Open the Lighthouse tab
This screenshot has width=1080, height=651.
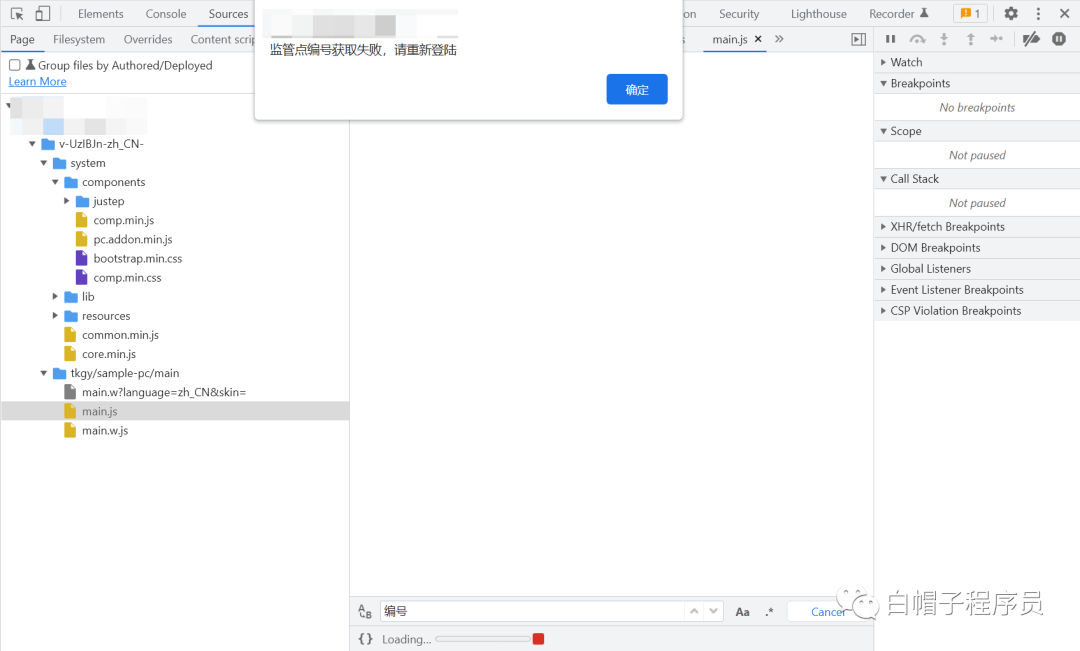[818, 14]
